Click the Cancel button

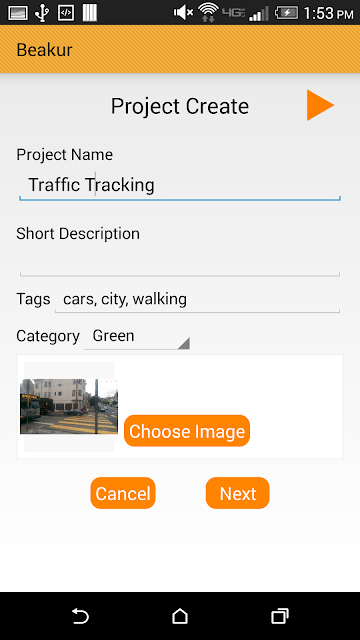coord(123,493)
